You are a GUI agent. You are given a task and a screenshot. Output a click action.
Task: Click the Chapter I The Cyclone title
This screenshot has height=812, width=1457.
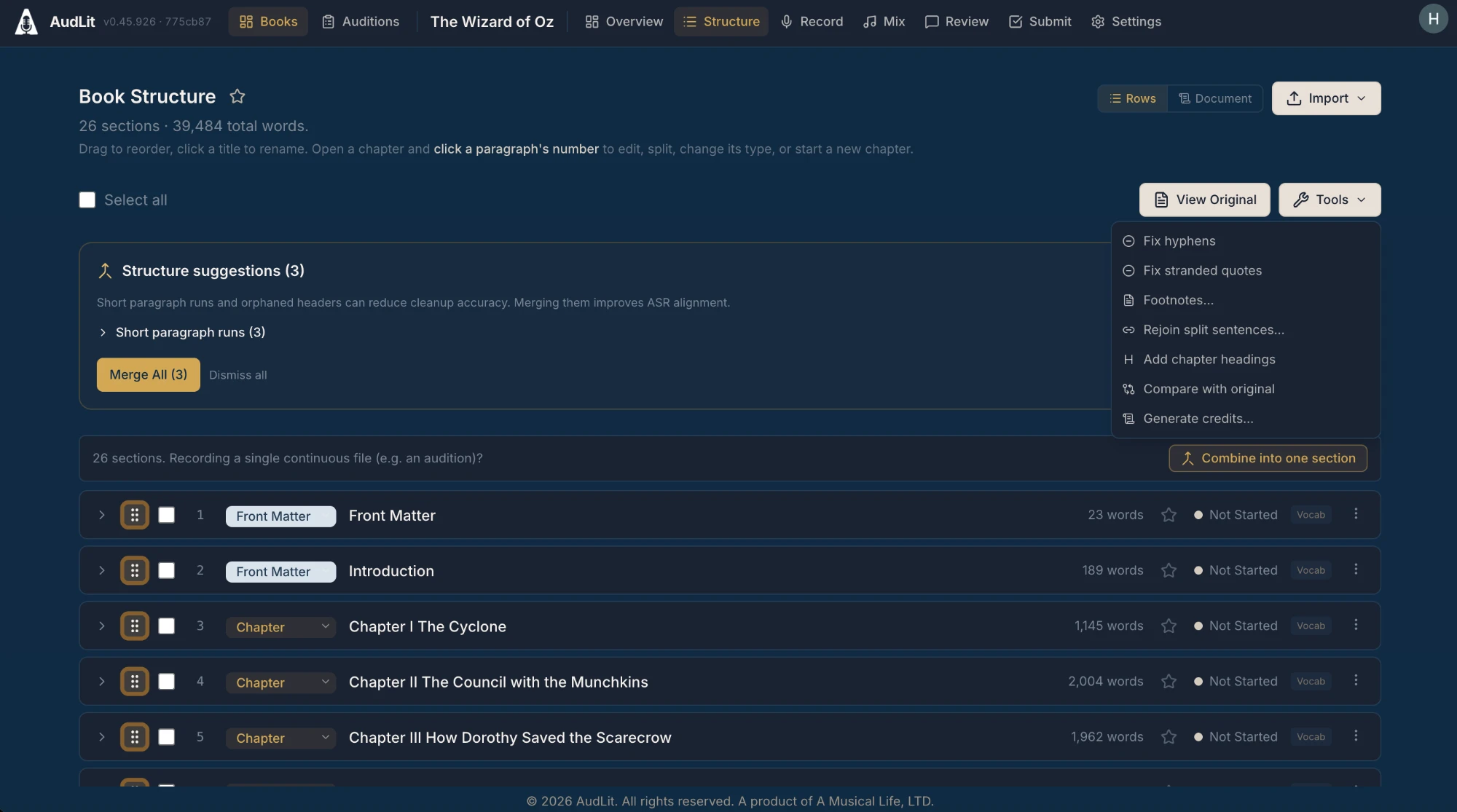click(x=428, y=626)
